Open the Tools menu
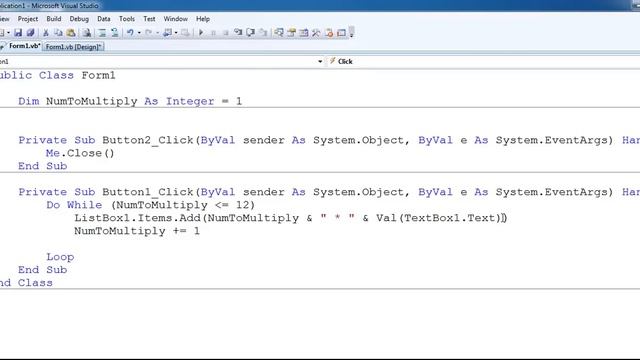The height and width of the screenshot is (360, 640). coord(127,19)
